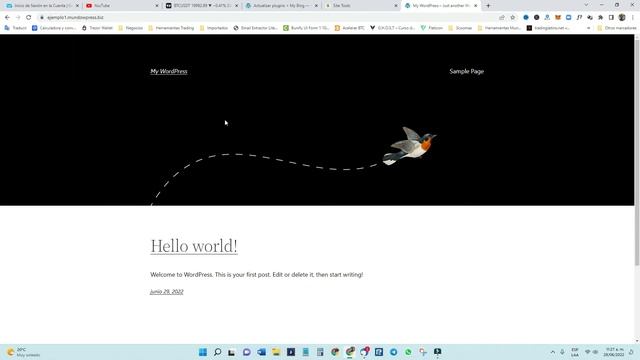Open the Otros marcadores folder

pos(616,28)
